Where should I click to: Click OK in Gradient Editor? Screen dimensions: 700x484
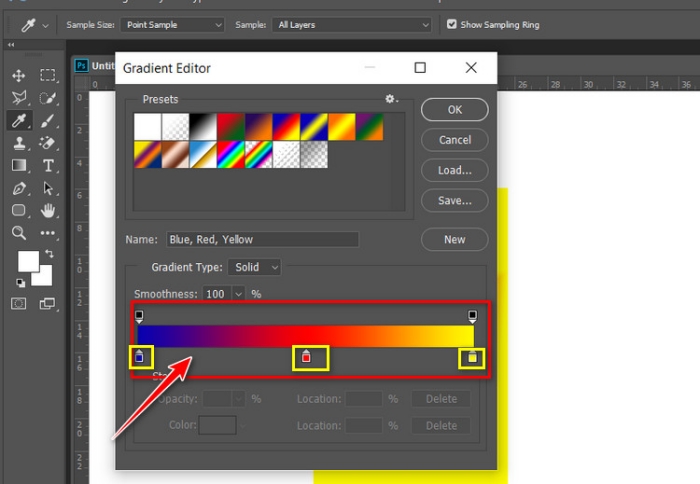coord(454,110)
